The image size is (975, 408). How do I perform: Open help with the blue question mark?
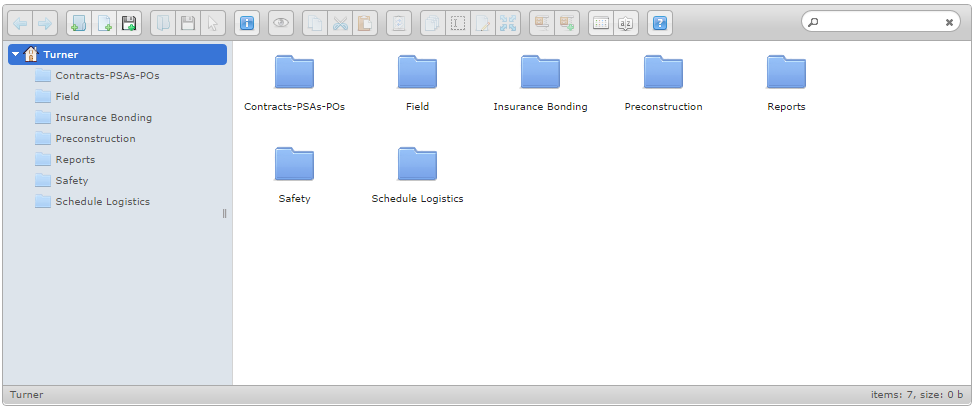pyautogui.click(x=660, y=24)
